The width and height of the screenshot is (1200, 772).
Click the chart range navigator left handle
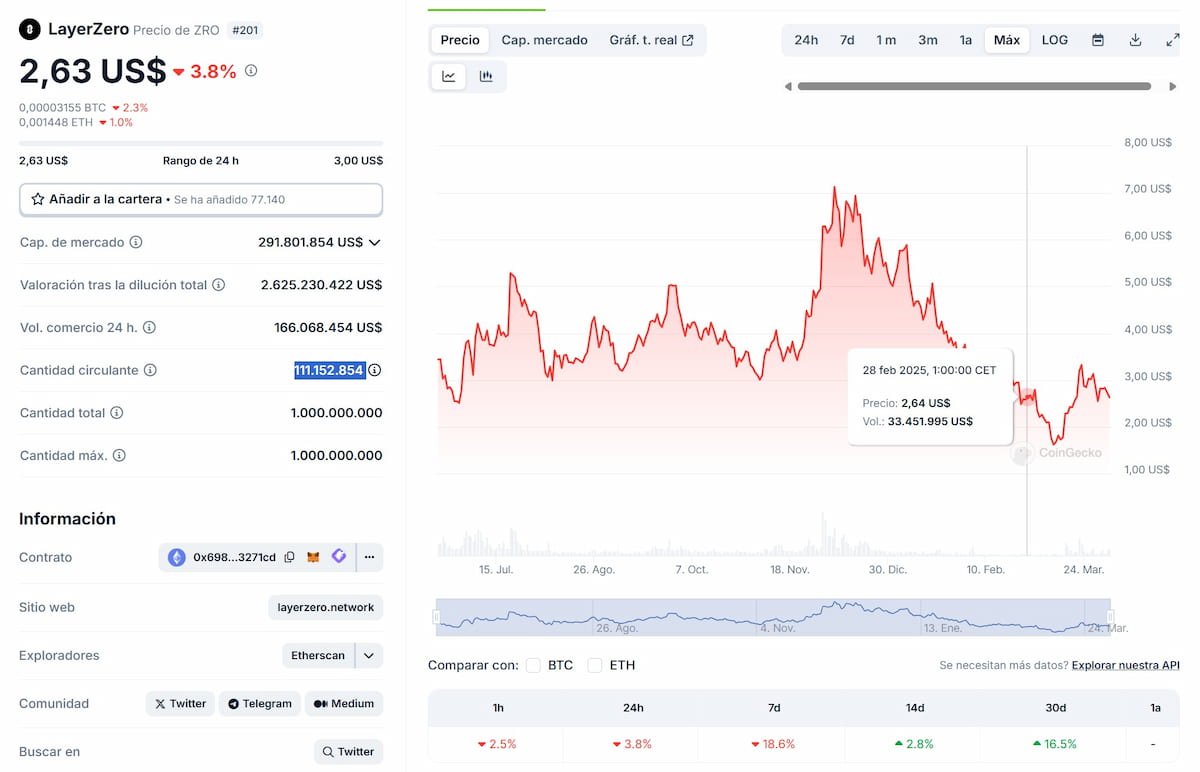coord(436,617)
